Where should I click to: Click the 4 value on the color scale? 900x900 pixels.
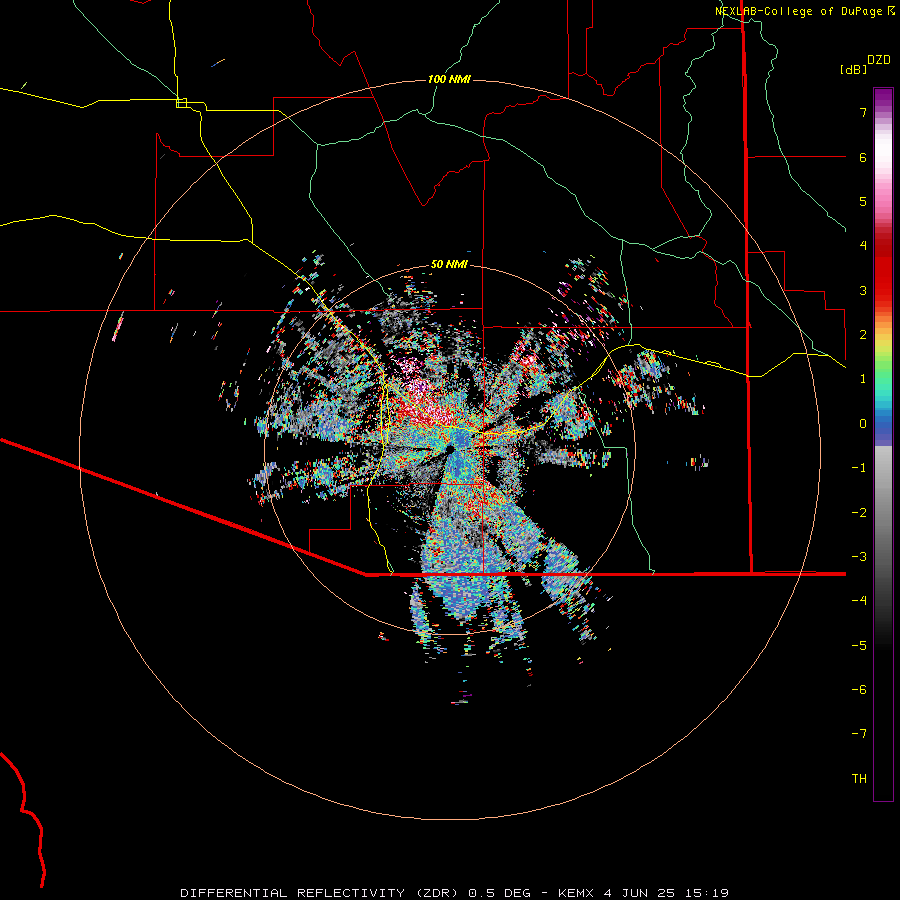[863, 246]
